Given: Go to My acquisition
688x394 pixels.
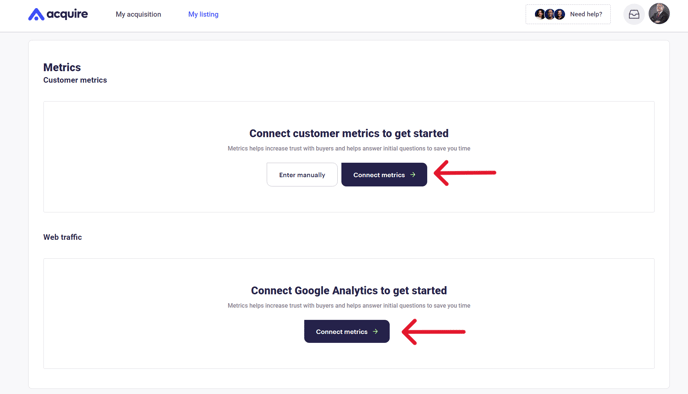Looking at the screenshot, I should click(138, 14).
